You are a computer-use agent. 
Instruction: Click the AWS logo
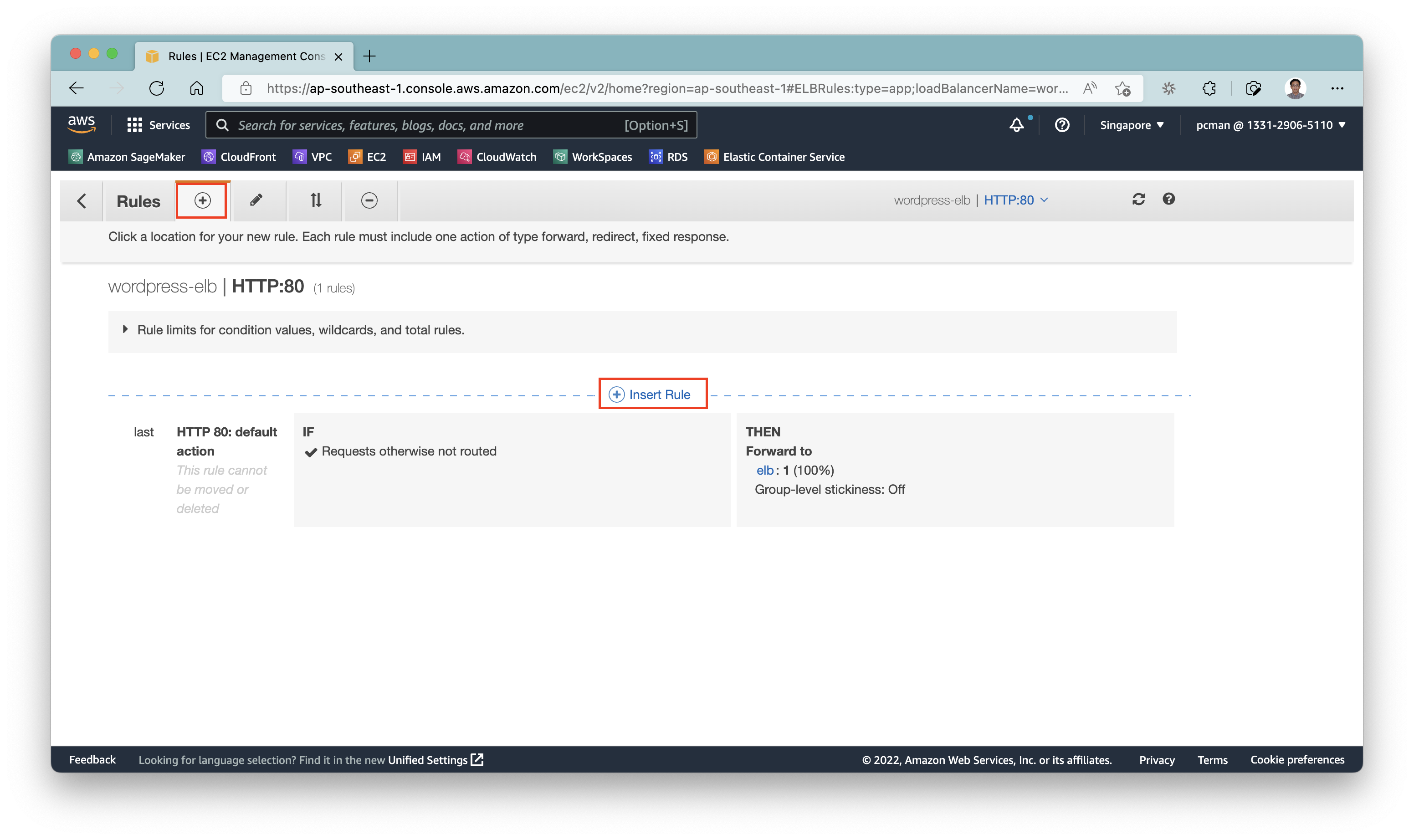pyautogui.click(x=82, y=124)
